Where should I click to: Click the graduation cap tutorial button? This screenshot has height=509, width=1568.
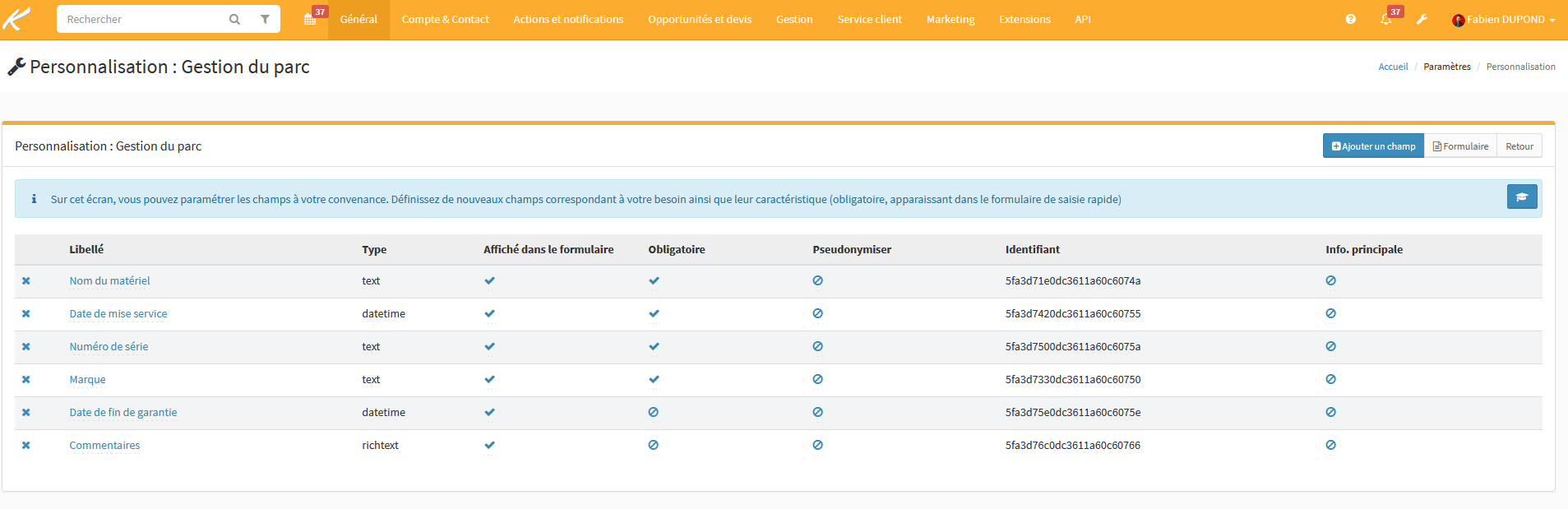[1522, 197]
